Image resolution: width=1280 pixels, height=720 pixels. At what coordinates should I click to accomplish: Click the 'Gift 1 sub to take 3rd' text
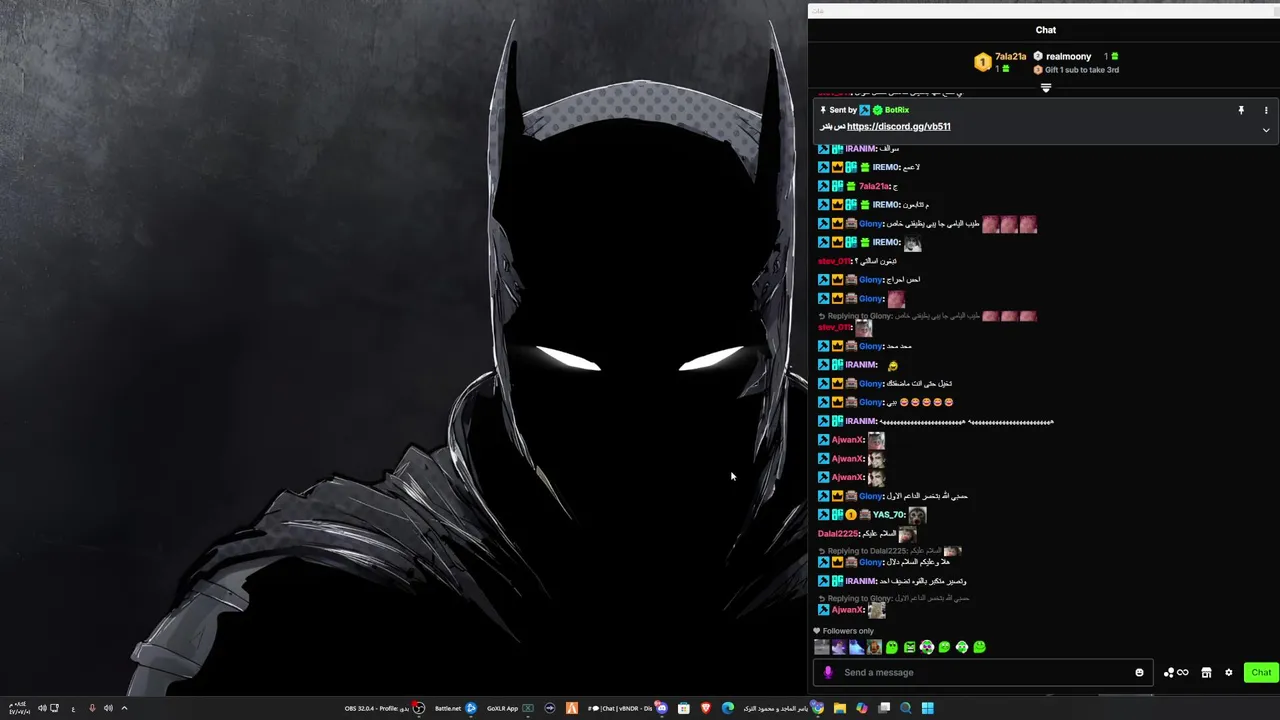click(x=1082, y=70)
